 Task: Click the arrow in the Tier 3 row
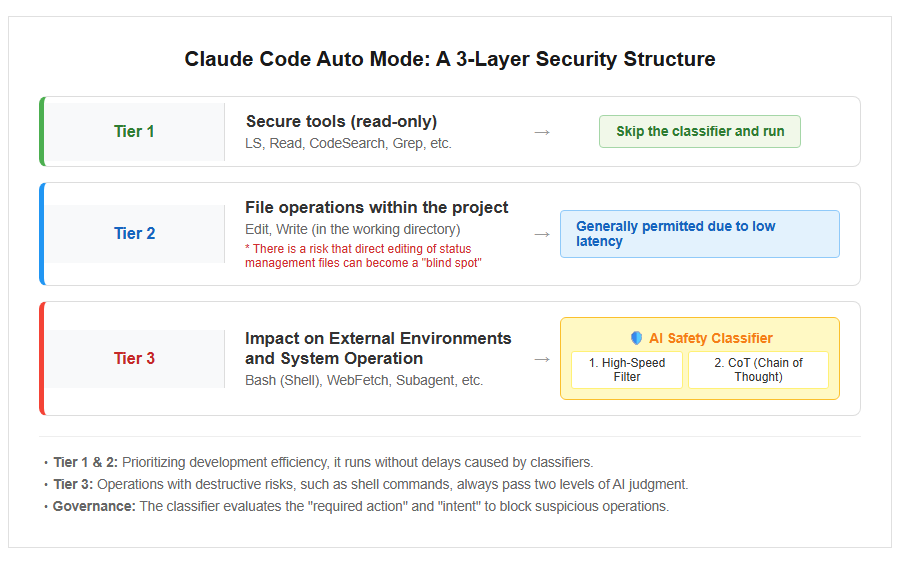click(x=542, y=360)
